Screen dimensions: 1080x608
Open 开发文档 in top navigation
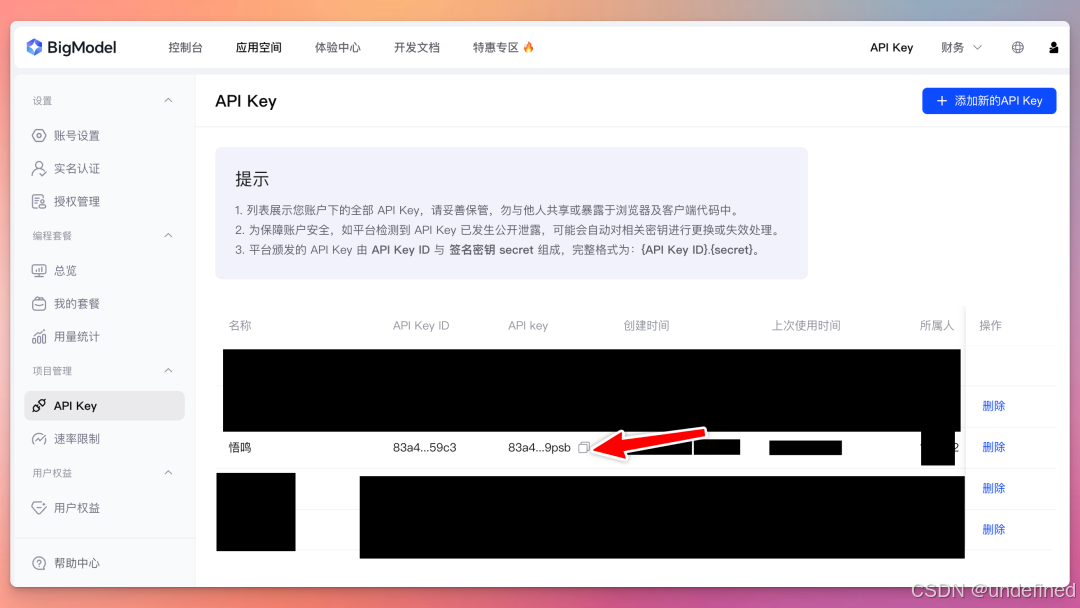coord(417,48)
